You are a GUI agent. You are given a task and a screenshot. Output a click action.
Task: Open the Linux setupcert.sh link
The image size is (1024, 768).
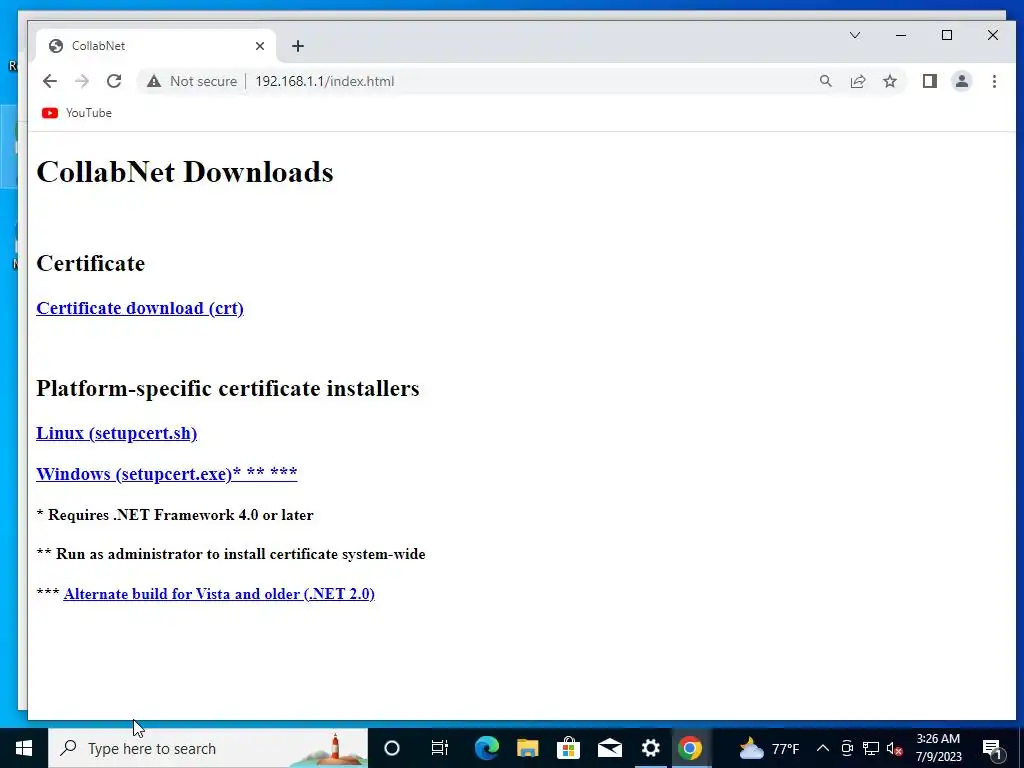(117, 433)
